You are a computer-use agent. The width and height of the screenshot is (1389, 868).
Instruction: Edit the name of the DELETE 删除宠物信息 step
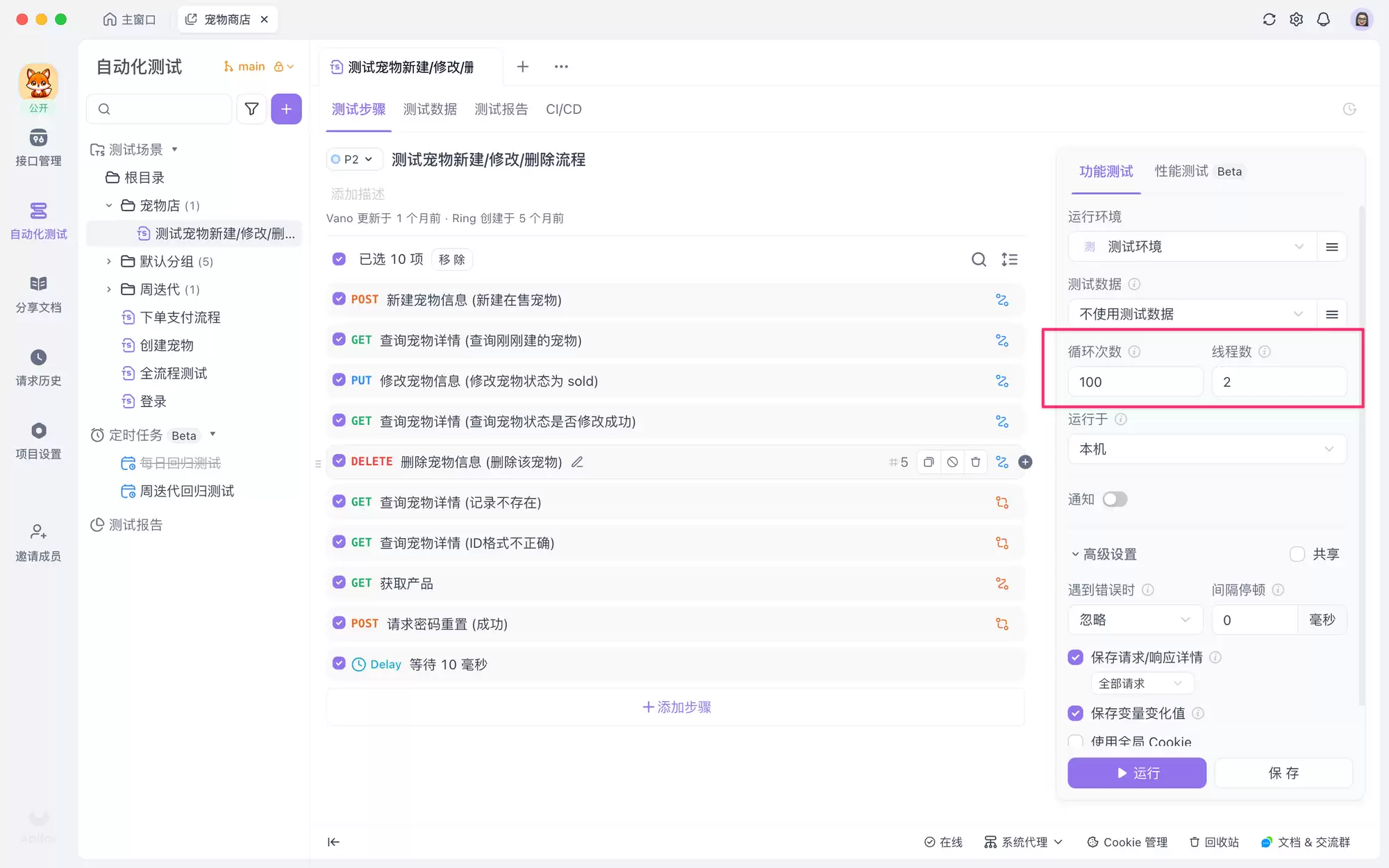[577, 462]
